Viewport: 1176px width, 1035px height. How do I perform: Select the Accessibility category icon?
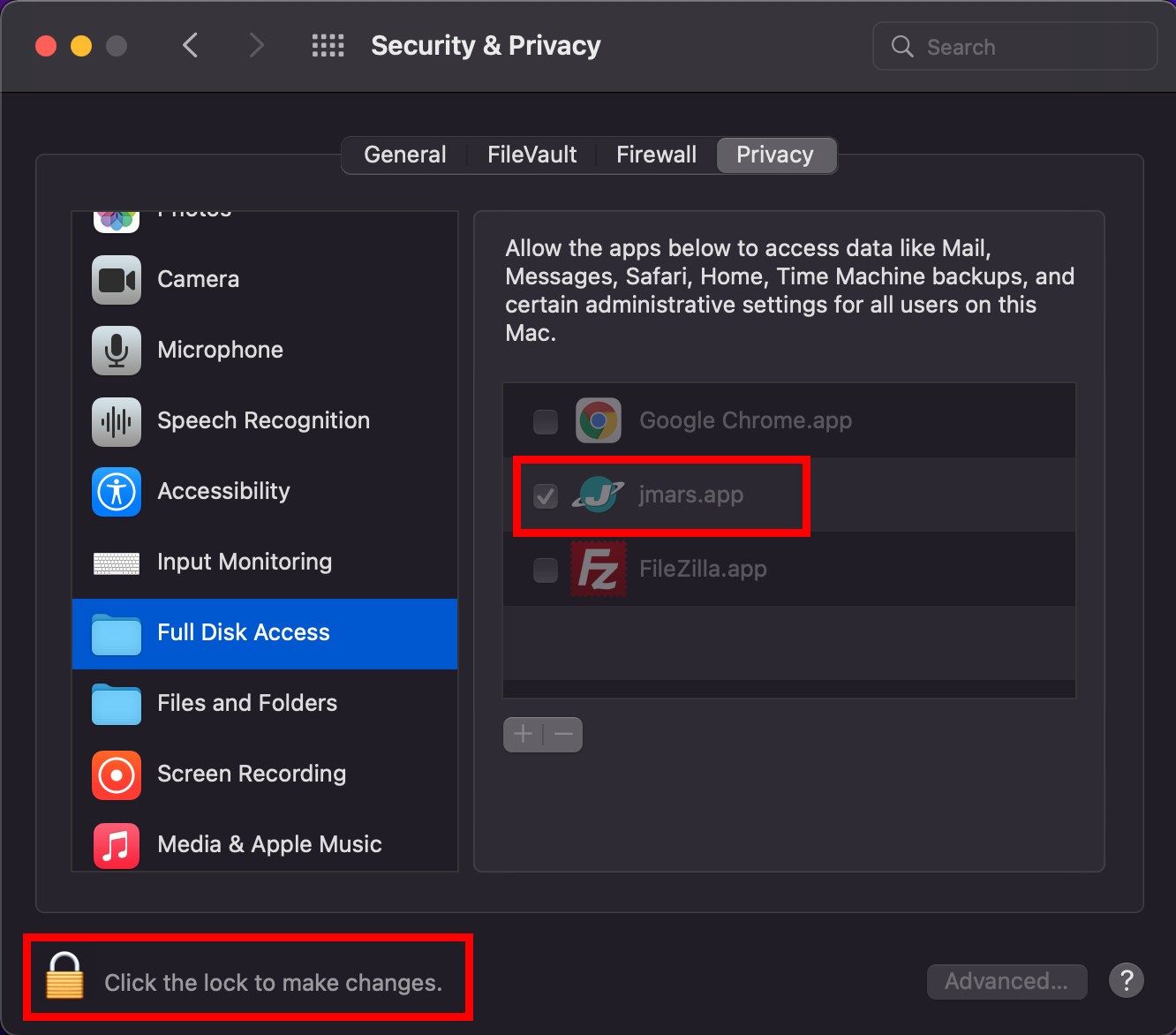tap(117, 492)
